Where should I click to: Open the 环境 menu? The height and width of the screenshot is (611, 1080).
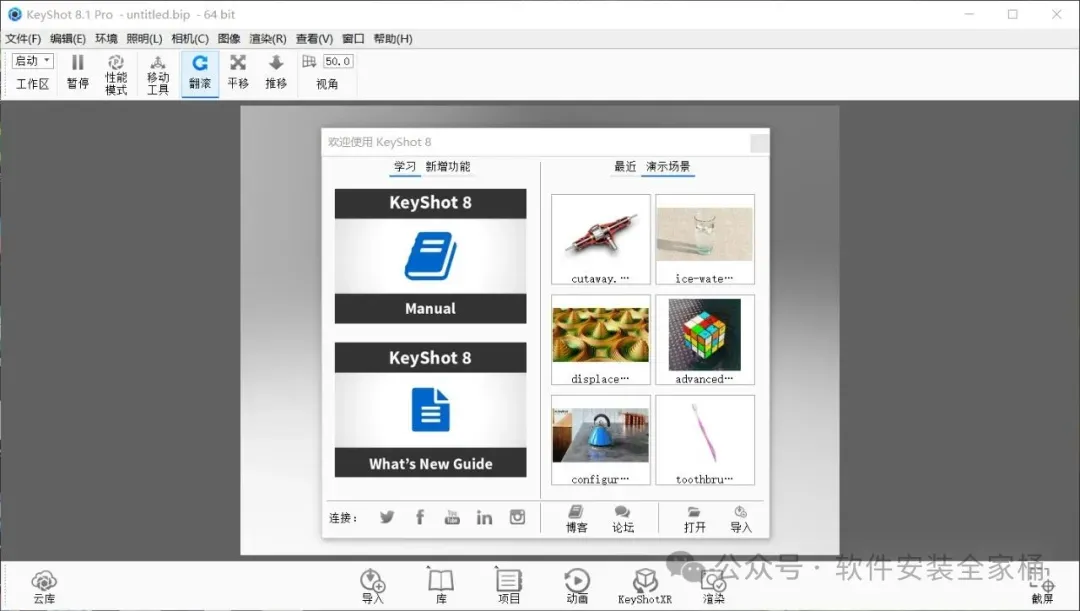click(106, 39)
